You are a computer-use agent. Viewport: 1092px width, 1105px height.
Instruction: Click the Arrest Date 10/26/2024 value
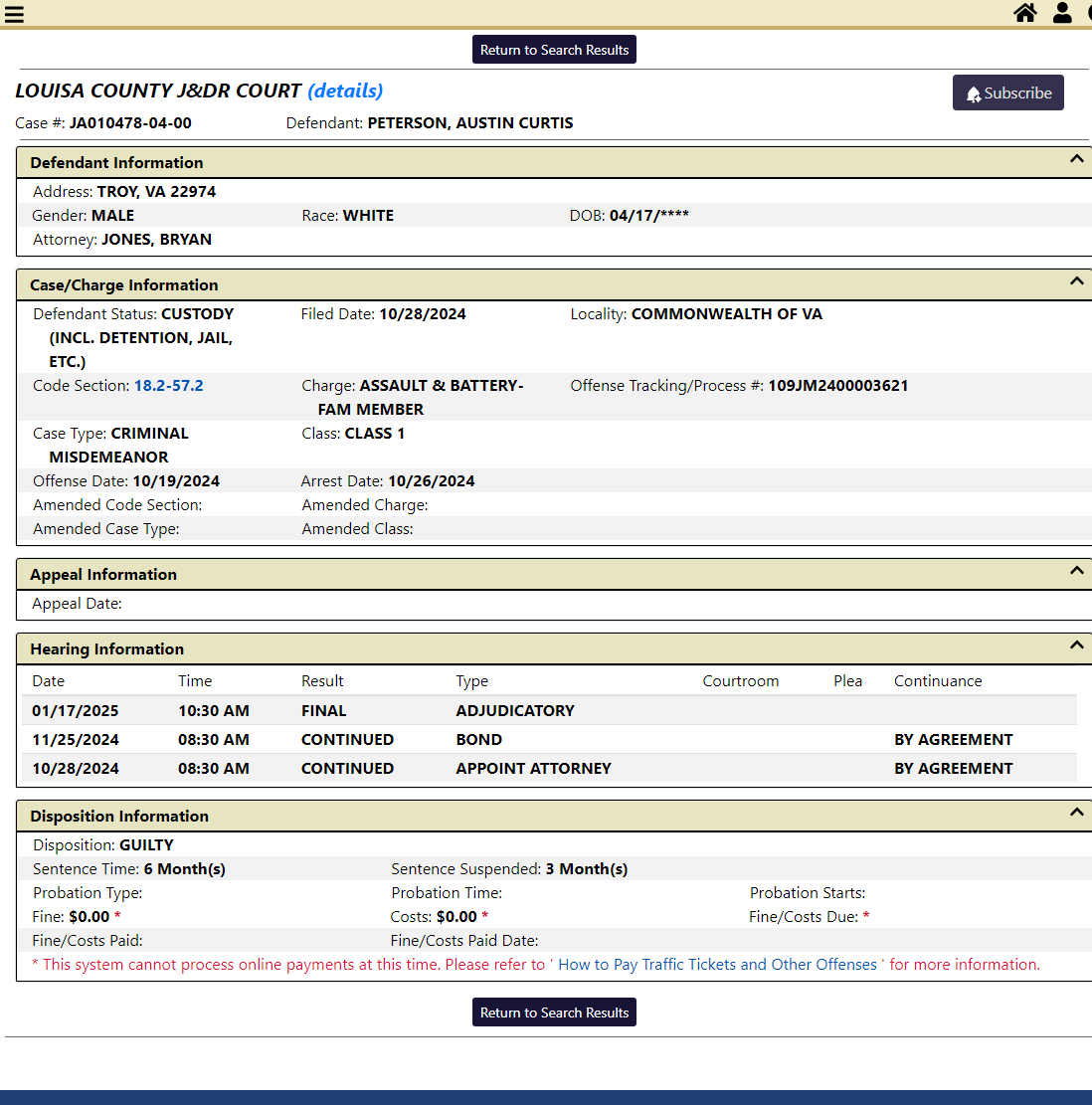pyautogui.click(x=432, y=481)
